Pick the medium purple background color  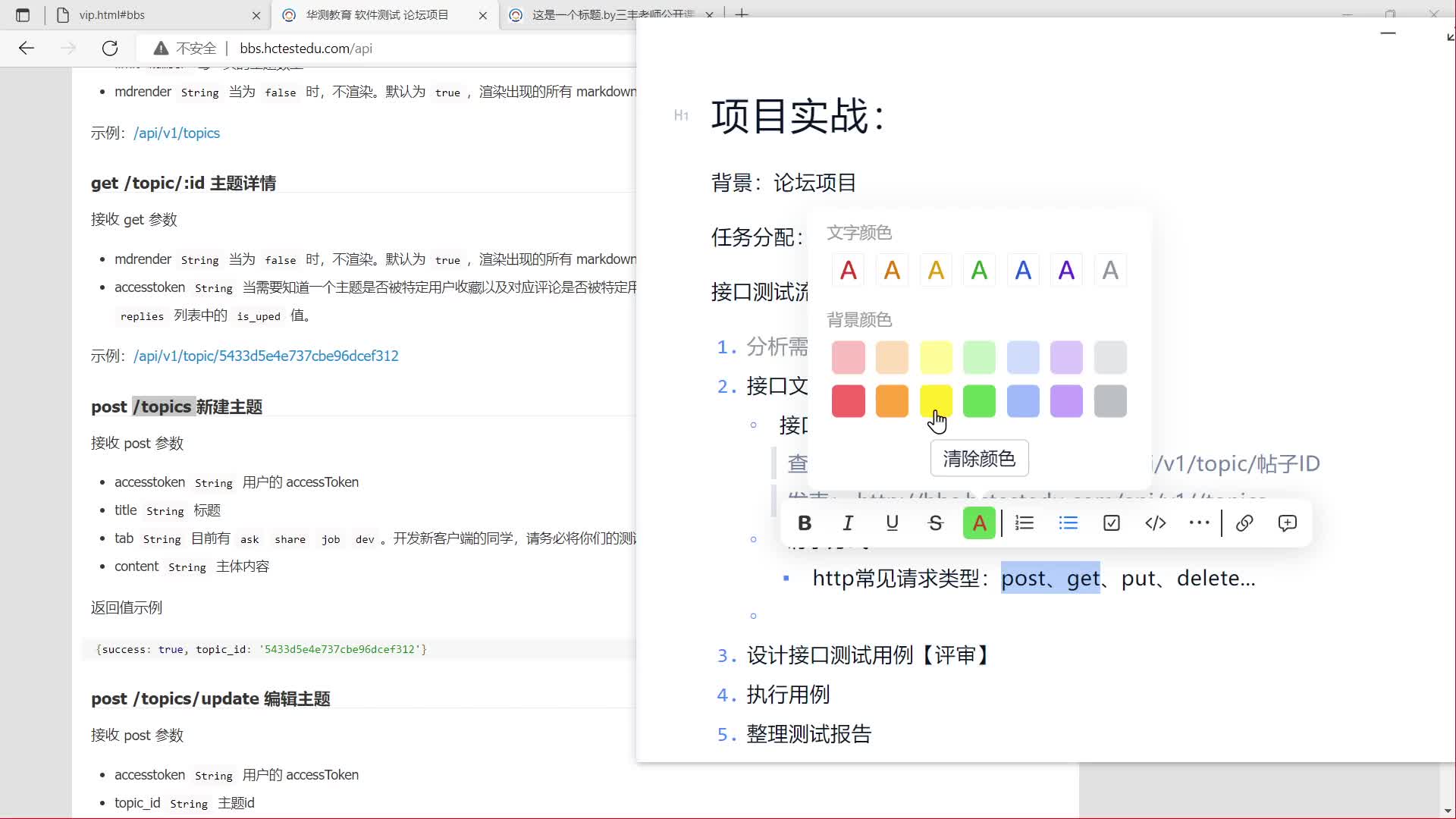tap(1066, 401)
